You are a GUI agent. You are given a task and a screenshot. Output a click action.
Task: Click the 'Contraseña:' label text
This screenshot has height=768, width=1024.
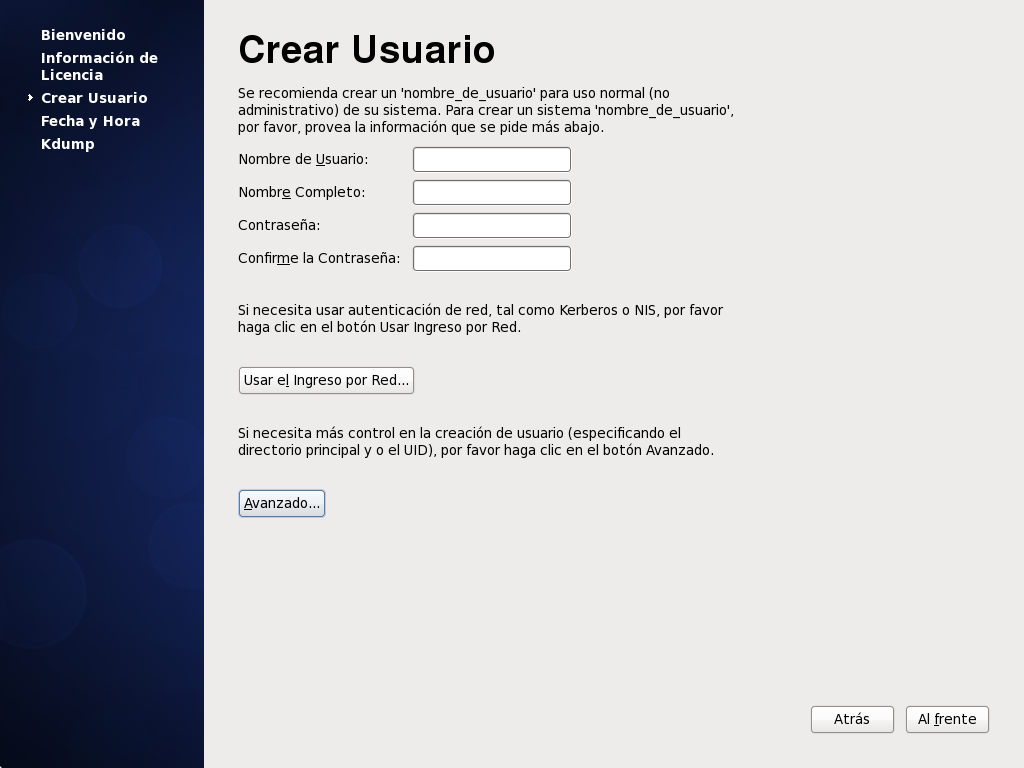(279, 226)
